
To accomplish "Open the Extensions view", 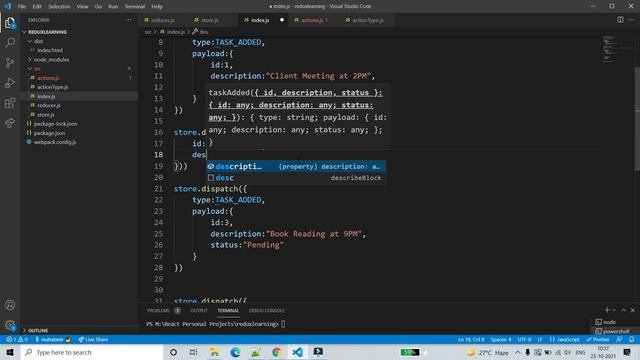I will click(10, 103).
